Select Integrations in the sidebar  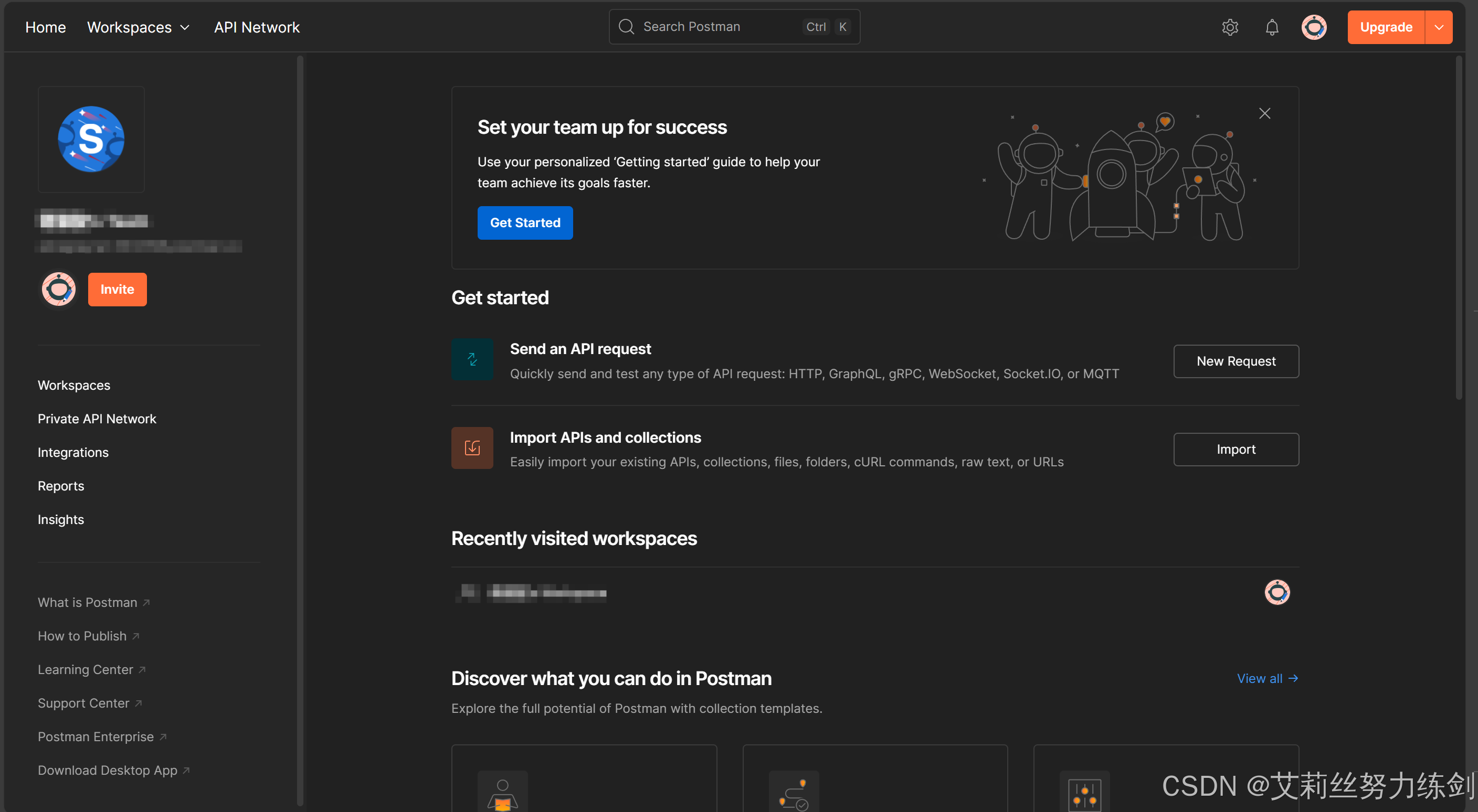point(73,453)
